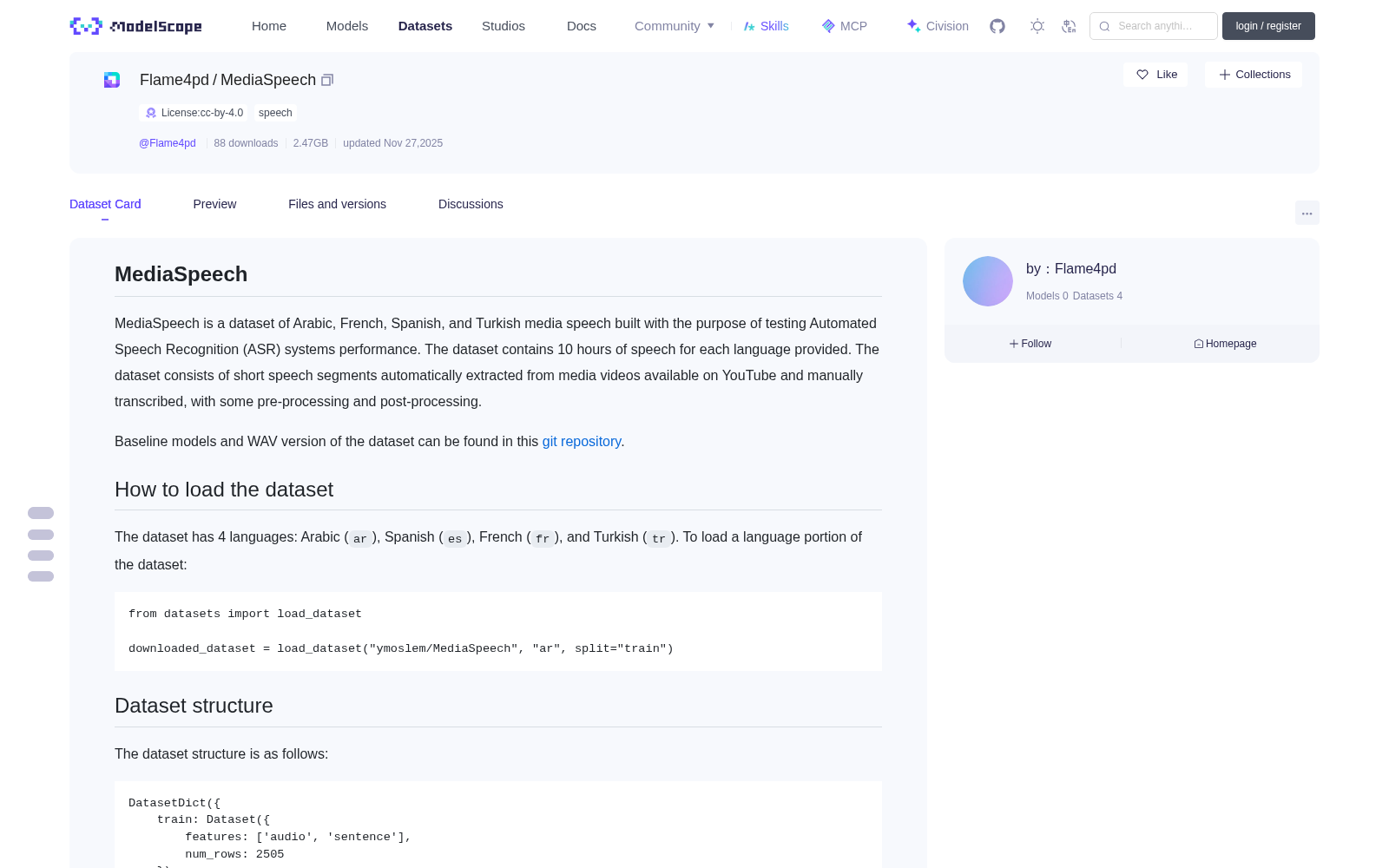Click the 'by：Flame4pd' author name
The image size is (1389, 868).
pos(1071,269)
